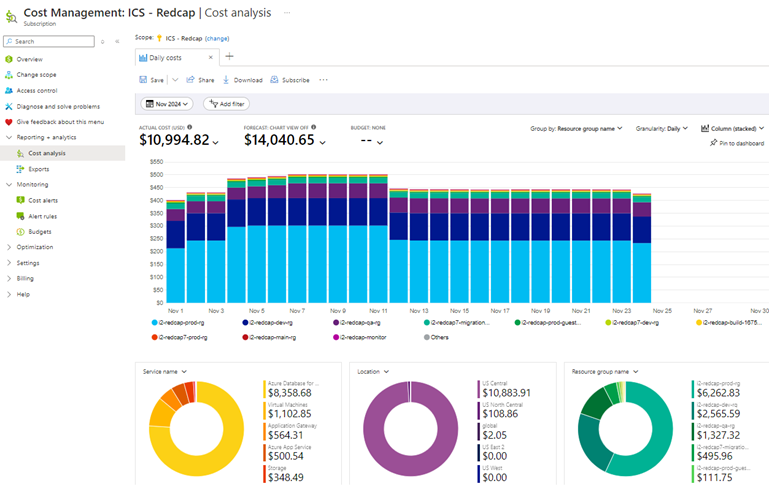Click the Download button label
769x489 pixels.
click(x=248, y=80)
